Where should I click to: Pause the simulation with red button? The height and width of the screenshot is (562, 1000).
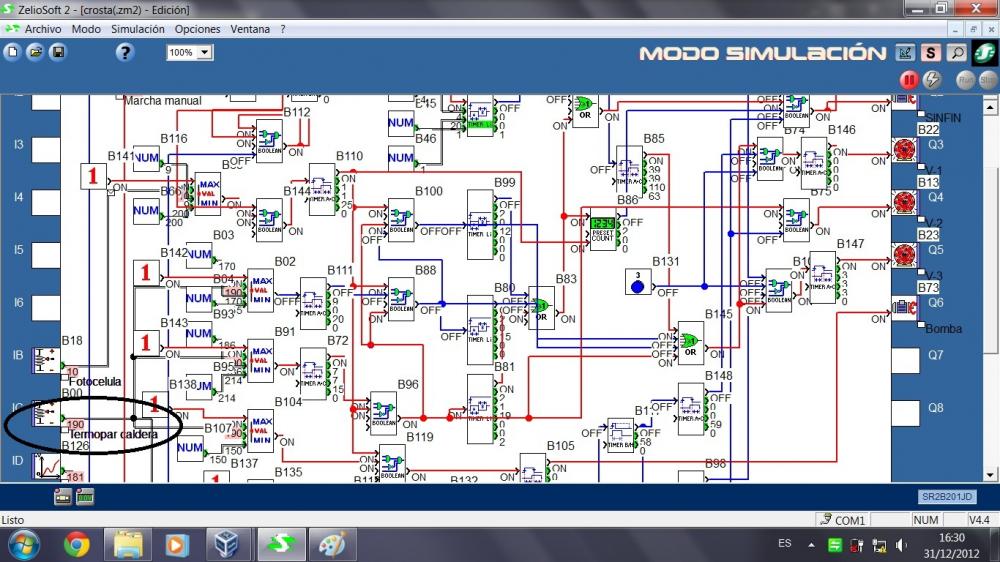[x=909, y=80]
